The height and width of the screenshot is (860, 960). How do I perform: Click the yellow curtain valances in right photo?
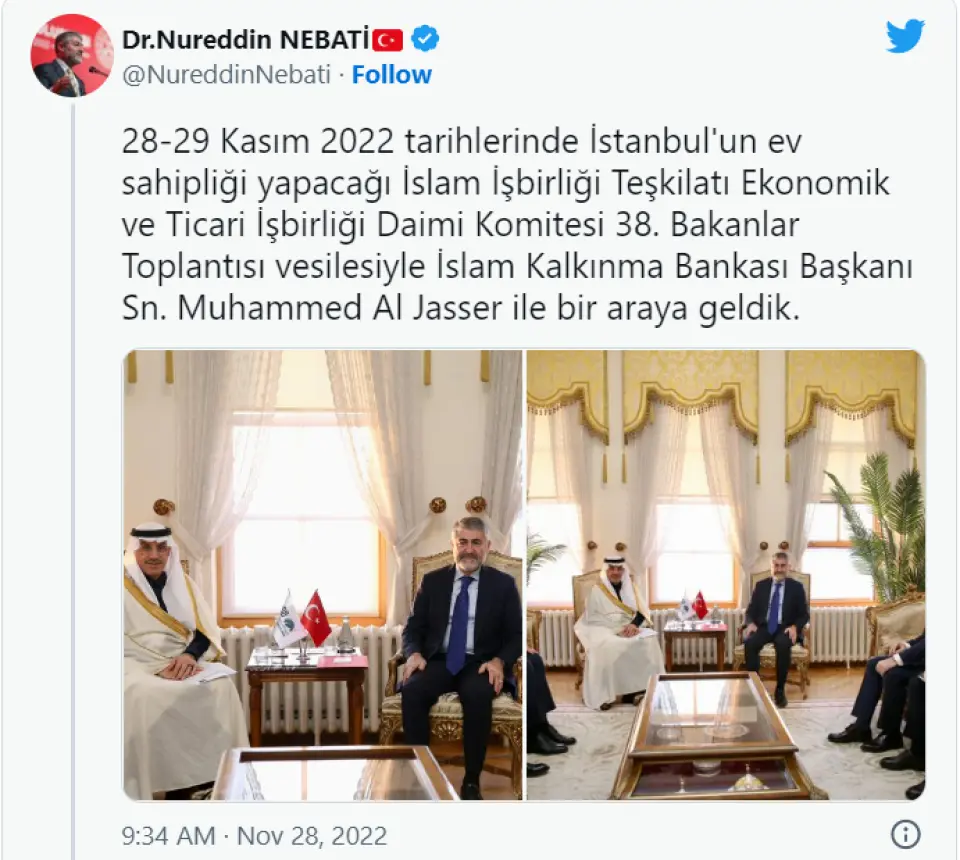pyautogui.click(x=726, y=391)
